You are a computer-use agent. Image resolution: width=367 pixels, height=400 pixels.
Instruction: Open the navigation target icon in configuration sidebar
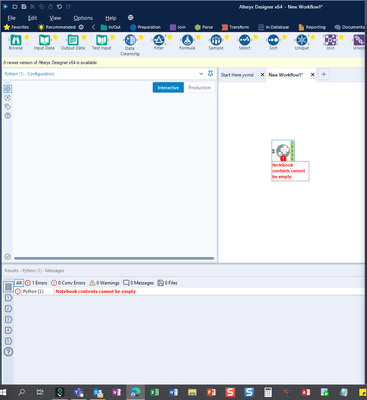8,98
